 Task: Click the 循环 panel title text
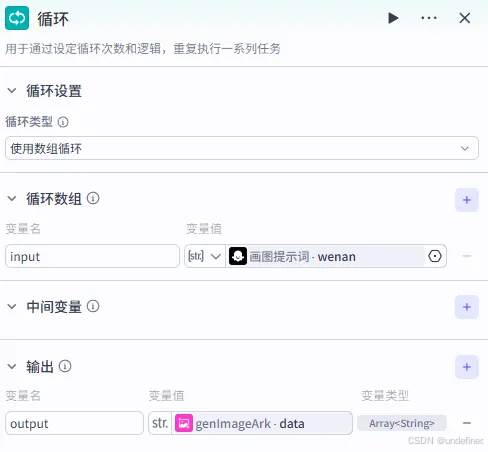click(x=53, y=19)
